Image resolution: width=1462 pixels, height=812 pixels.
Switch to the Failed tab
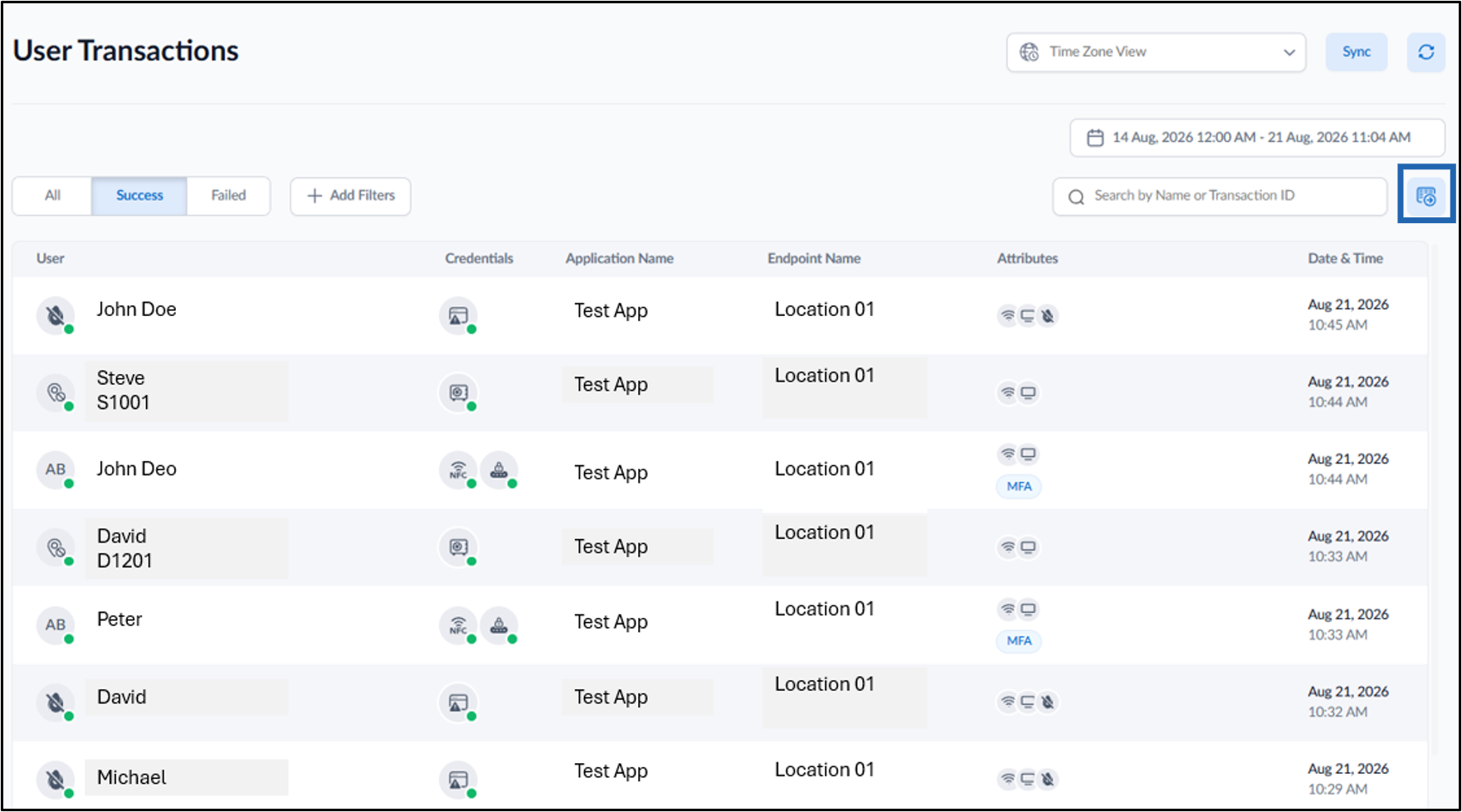click(x=228, y=196)
